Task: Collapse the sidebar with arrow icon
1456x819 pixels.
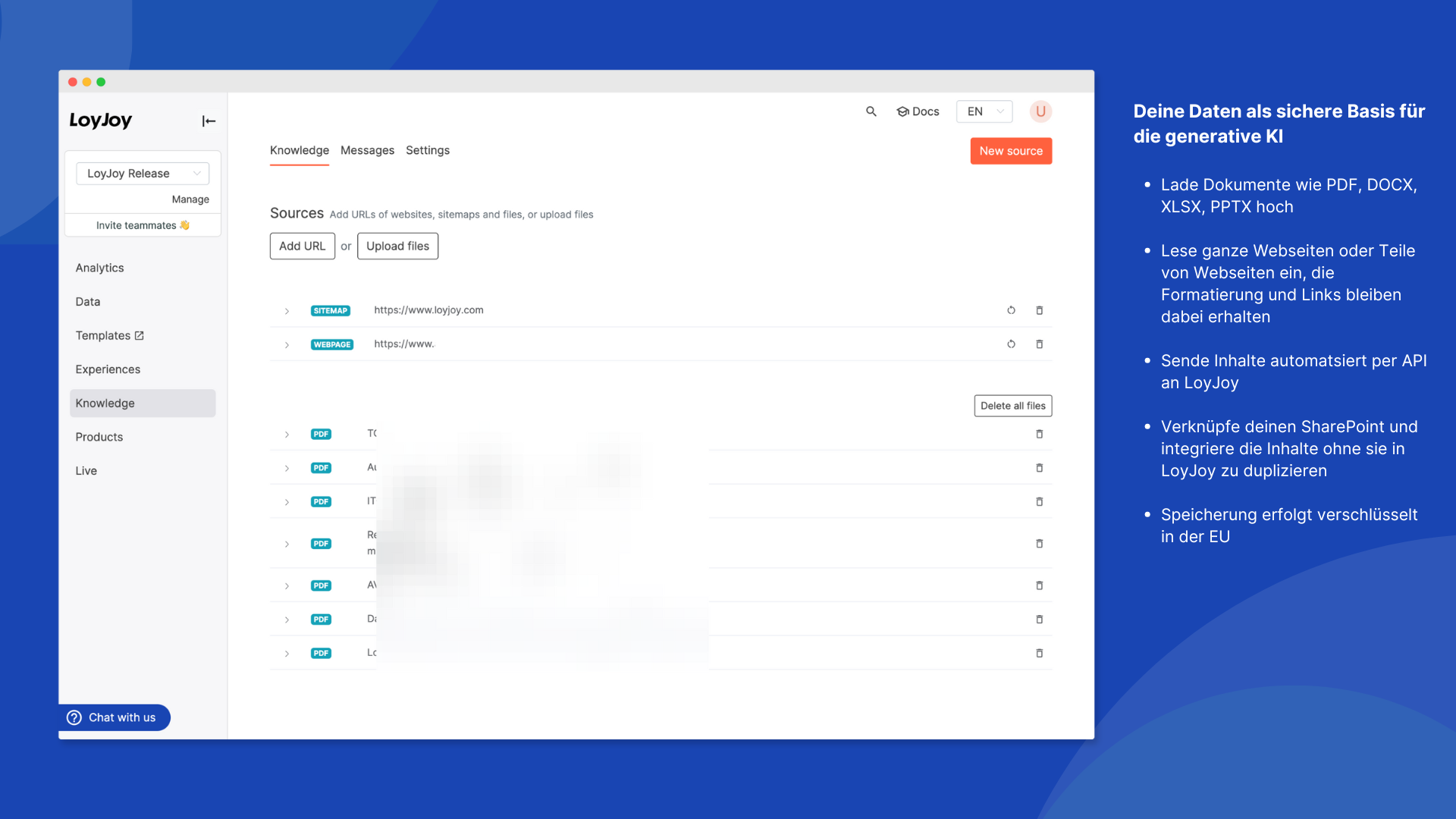Action: [209, 121]
